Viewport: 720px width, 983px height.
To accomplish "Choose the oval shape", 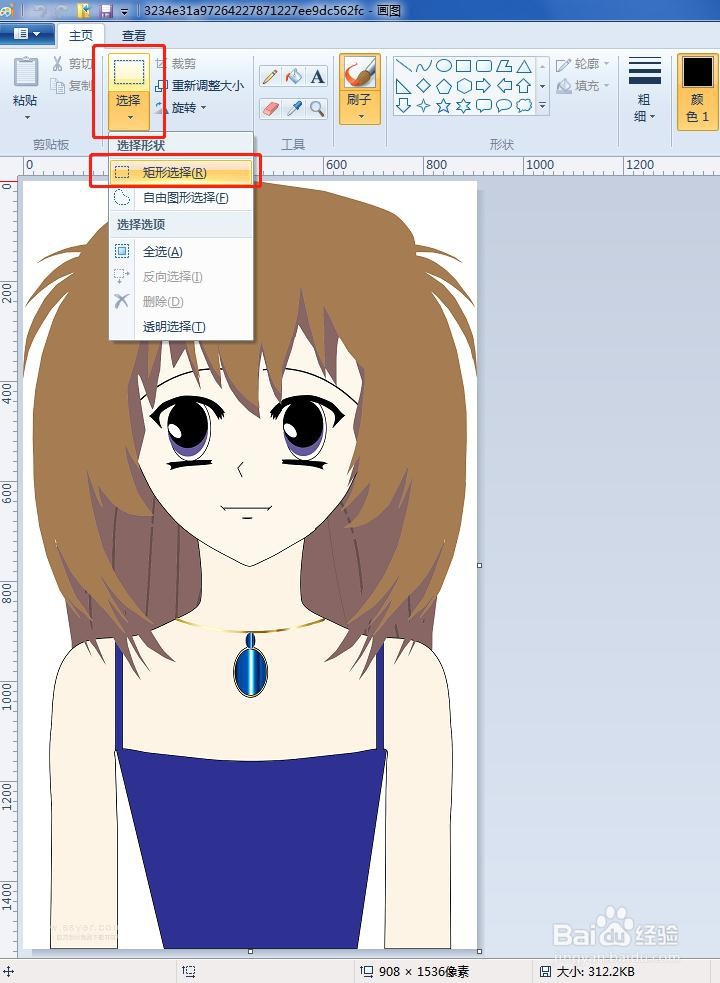I will 444,65.
